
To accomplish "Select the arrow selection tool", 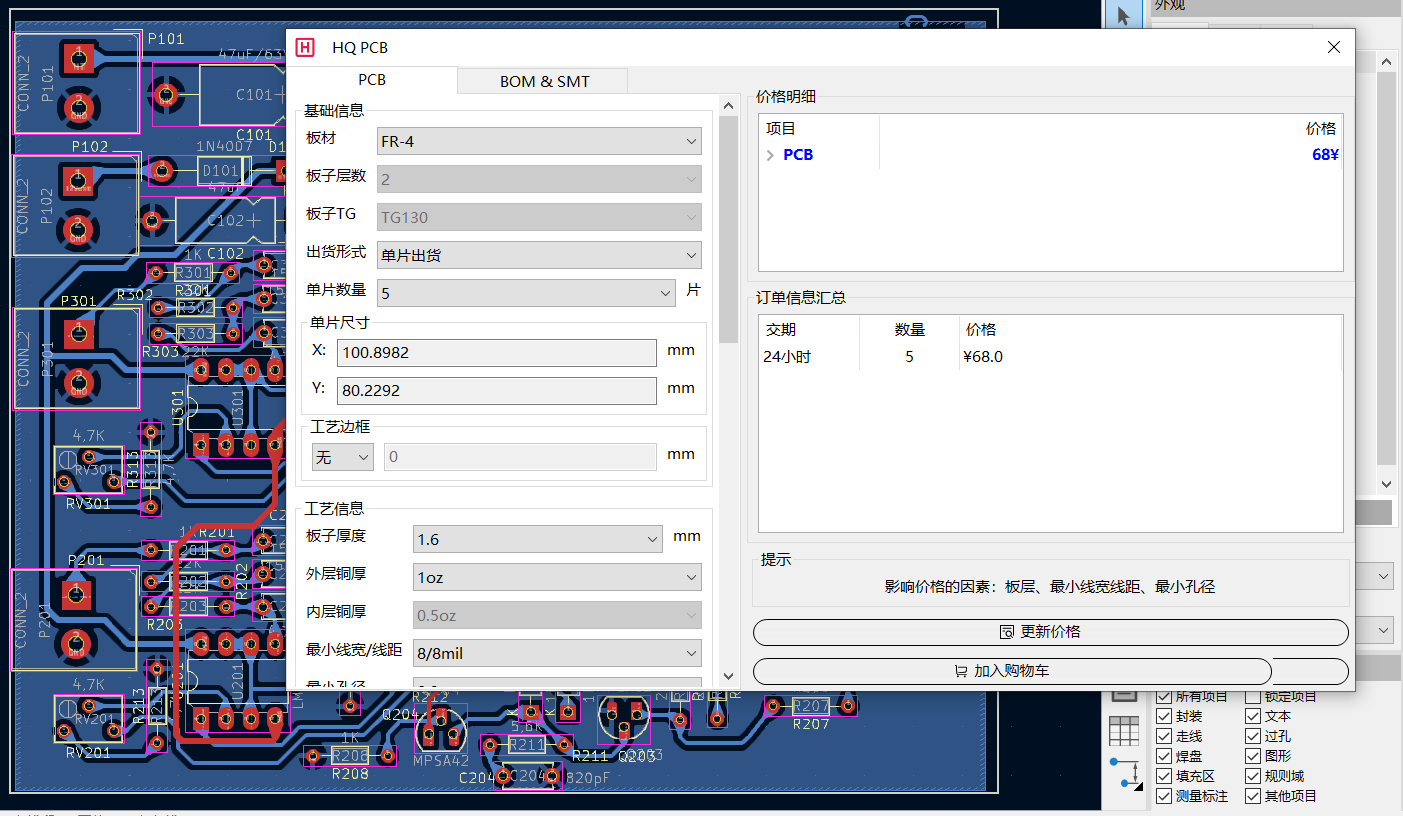I will coord(1124,15).
